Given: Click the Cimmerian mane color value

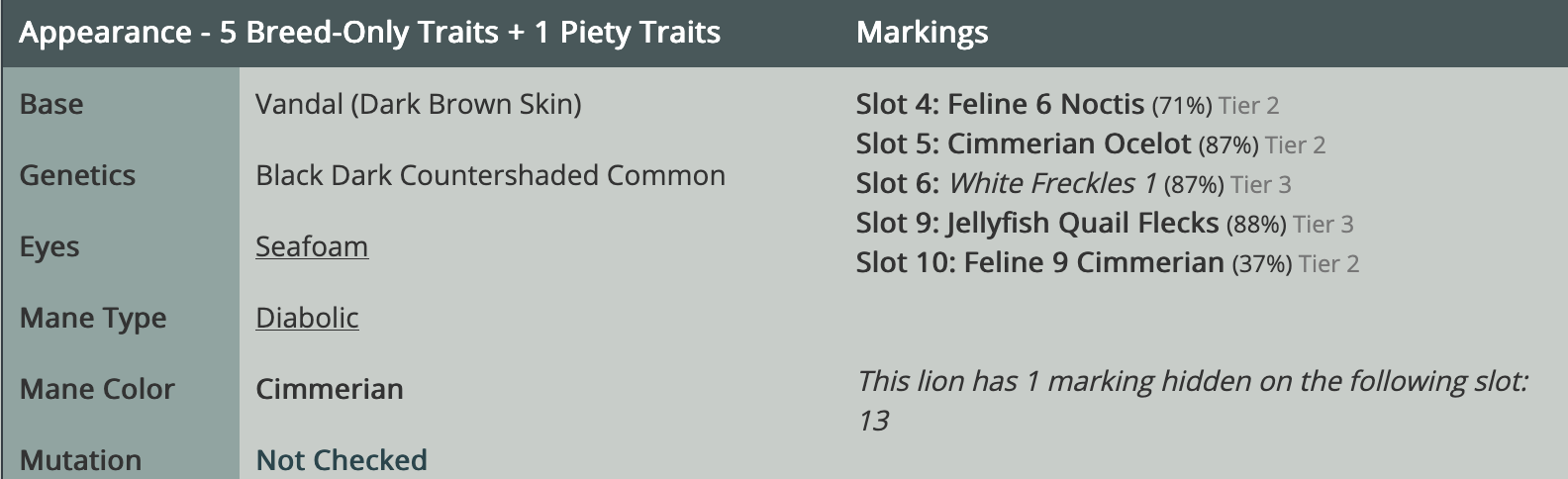Looking at the screenshot, I should [330, 389].
